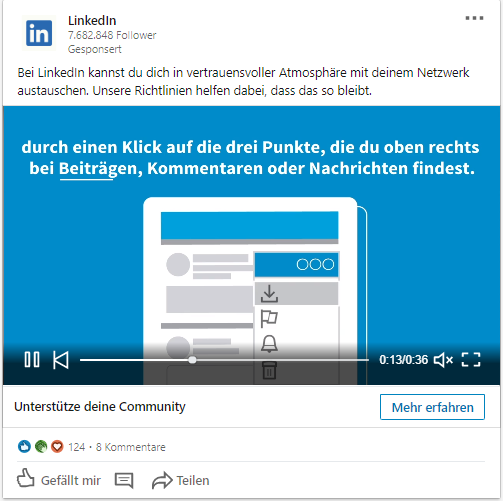This screenshot has height=501, width=503.
Task: Click the Teilen share arrow icon
Action: [162, 480]
